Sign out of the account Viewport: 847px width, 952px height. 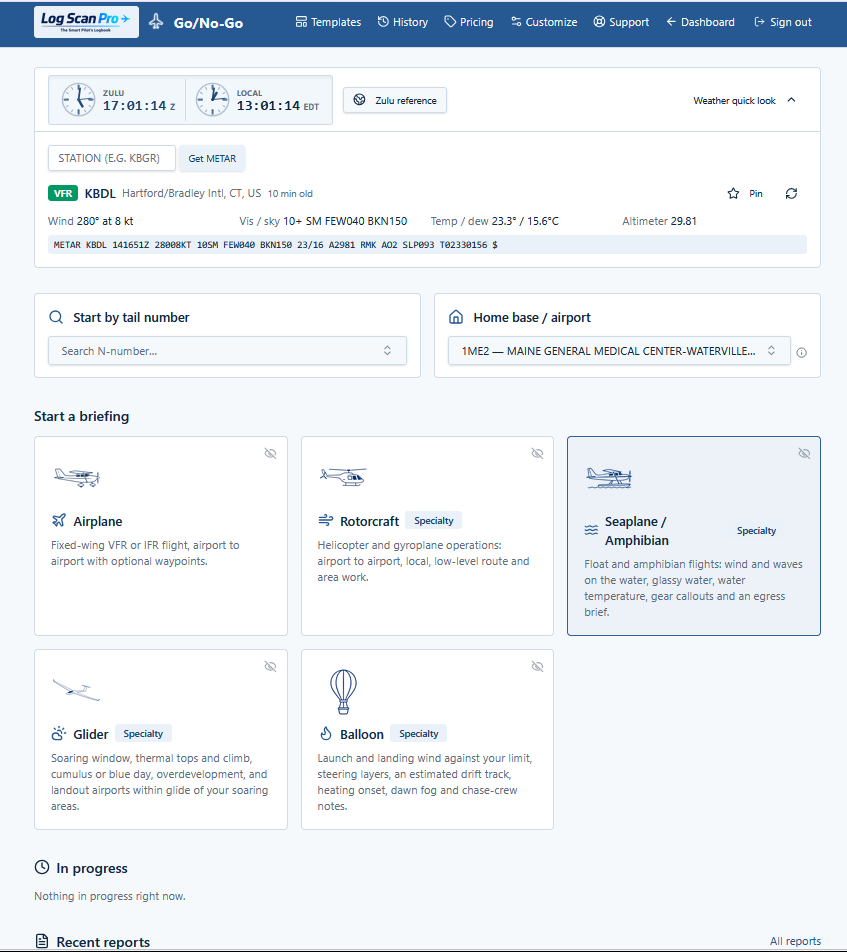pyautogui.click(x=783, y=22)
